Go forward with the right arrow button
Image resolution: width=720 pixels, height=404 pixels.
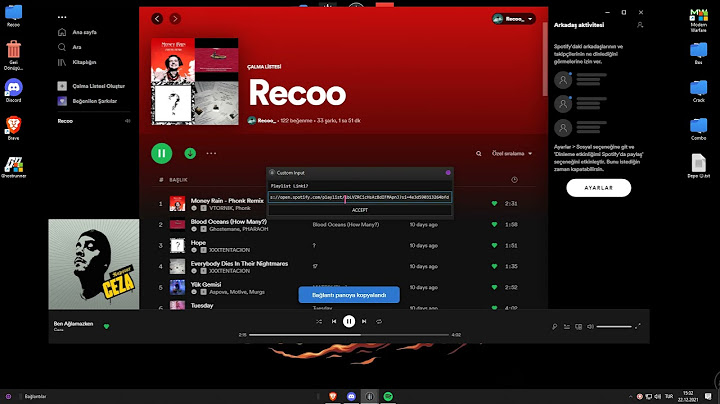tap(175, 19)
